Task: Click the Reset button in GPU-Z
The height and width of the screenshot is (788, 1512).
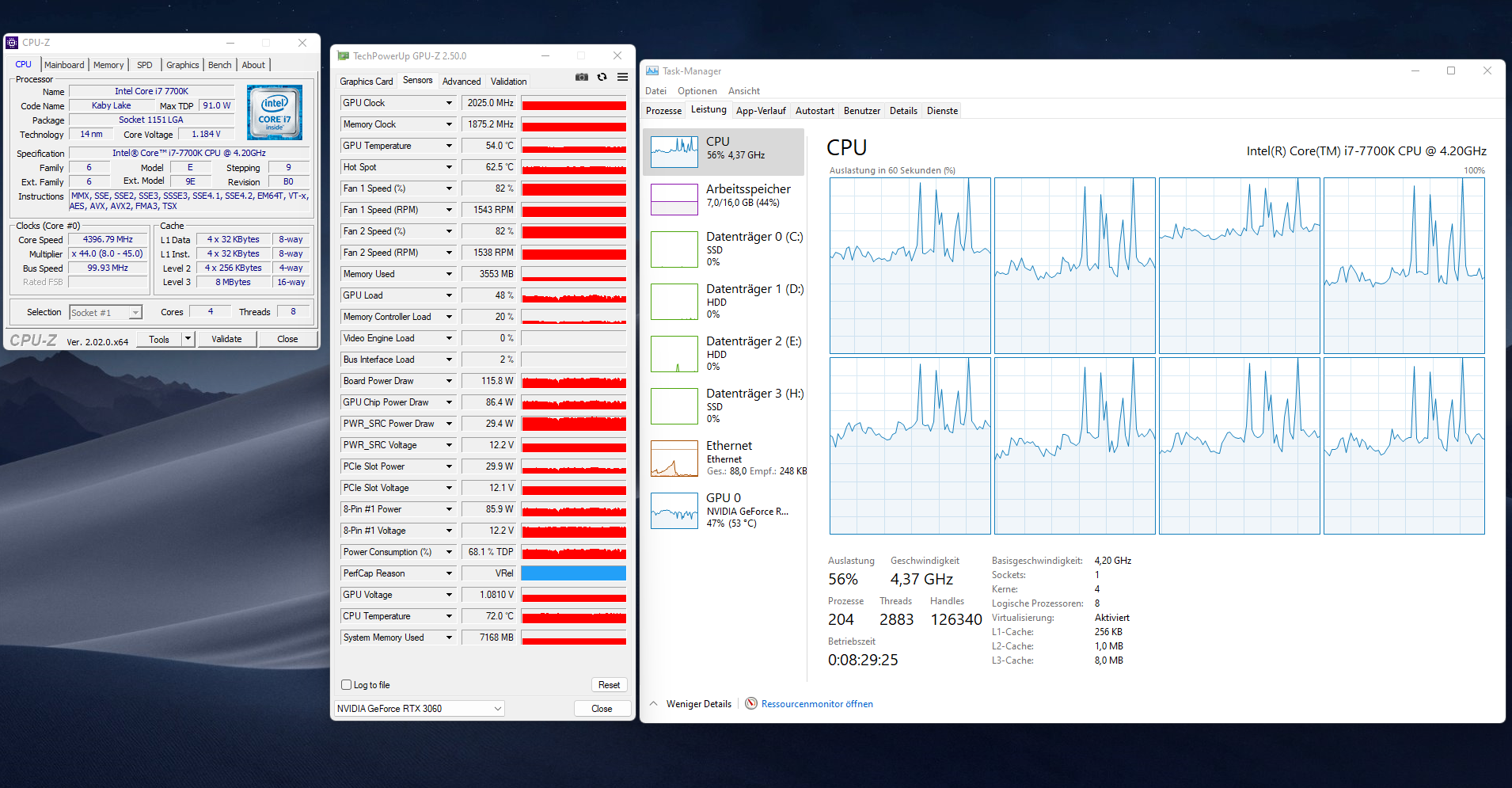Action: coord(609,685)
